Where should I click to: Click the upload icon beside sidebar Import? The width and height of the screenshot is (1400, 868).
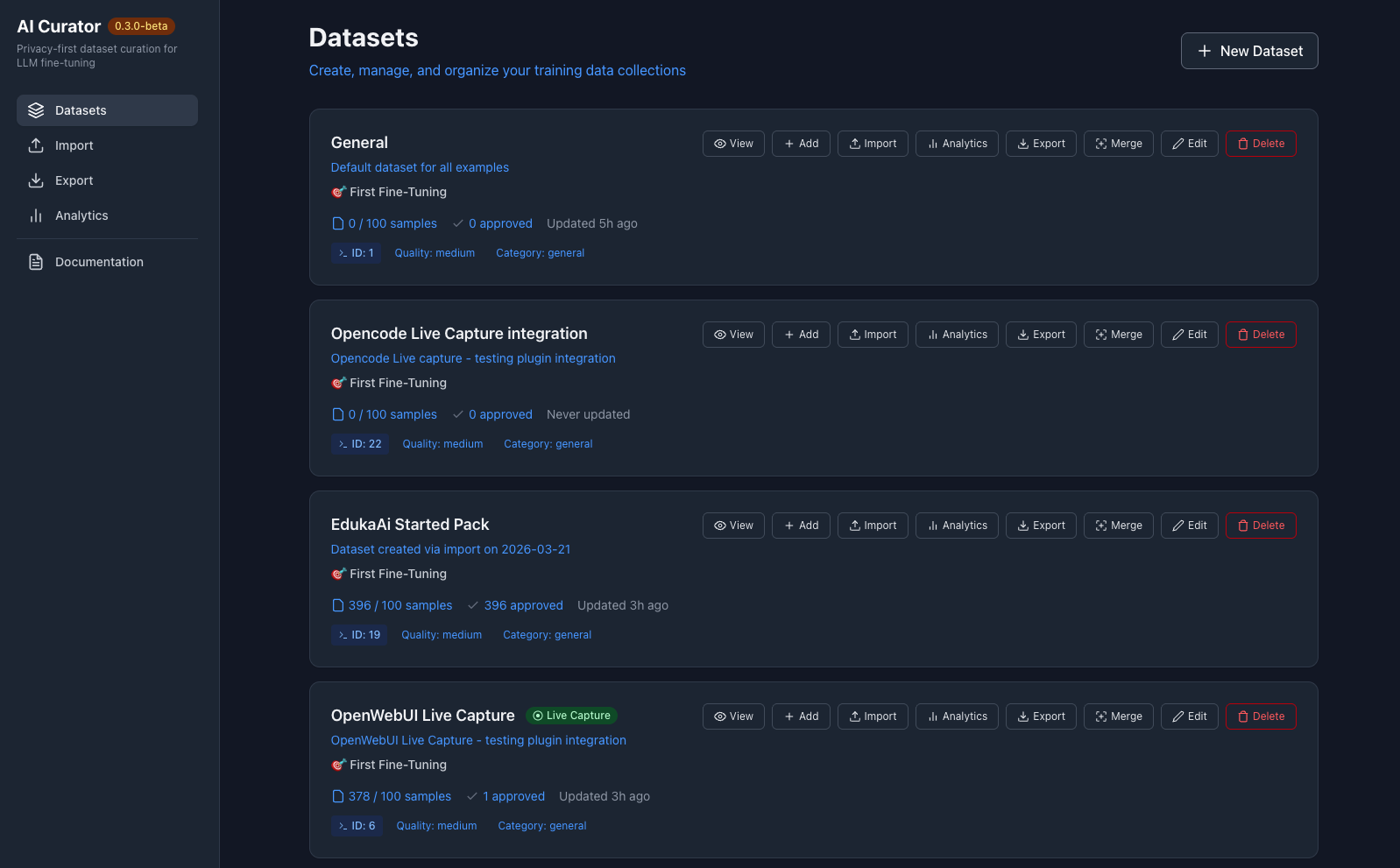(x=36, y=145)
